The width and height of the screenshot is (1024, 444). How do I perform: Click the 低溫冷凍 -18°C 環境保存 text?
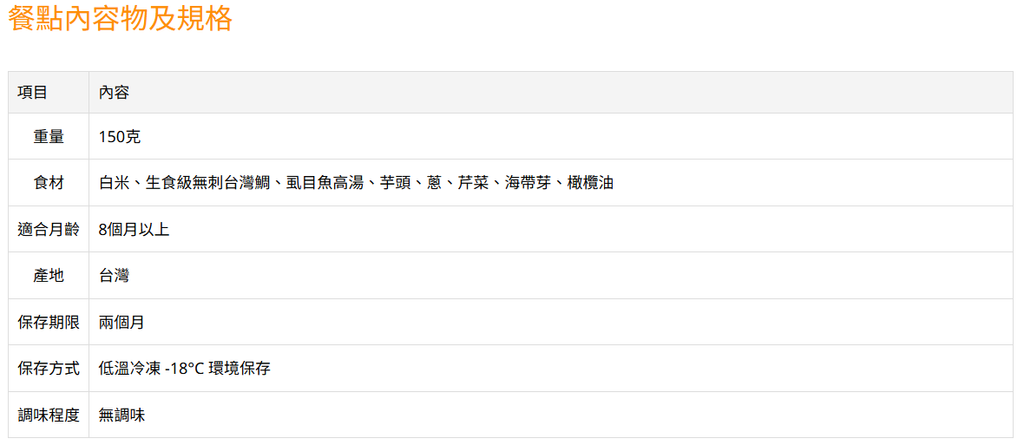(184, 368)
